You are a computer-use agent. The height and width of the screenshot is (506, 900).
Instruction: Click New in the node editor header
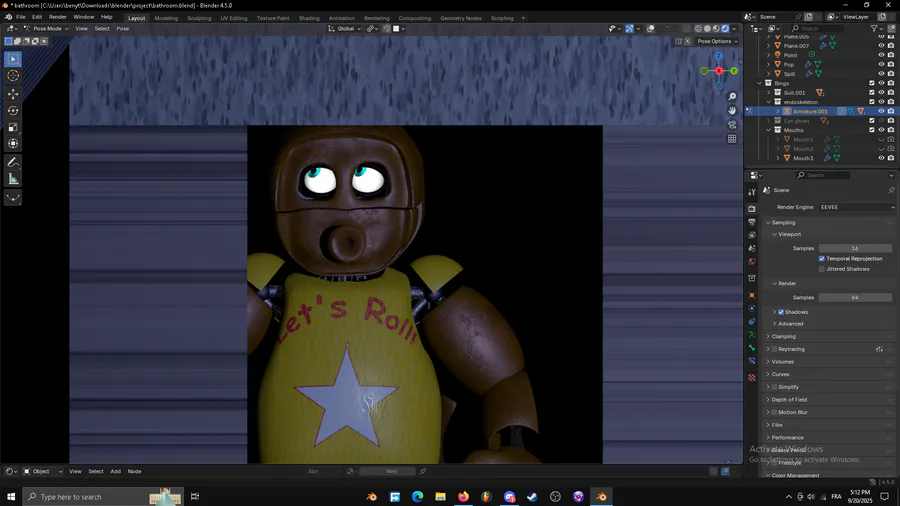pos(390,472)
